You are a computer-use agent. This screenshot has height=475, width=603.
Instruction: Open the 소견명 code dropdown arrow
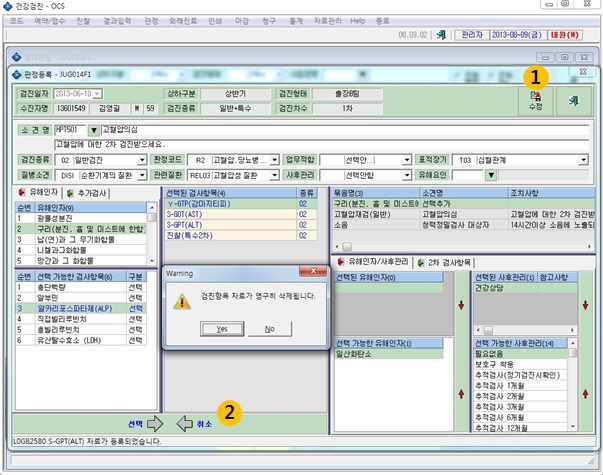pyautogui.click(x=93, y=130)
